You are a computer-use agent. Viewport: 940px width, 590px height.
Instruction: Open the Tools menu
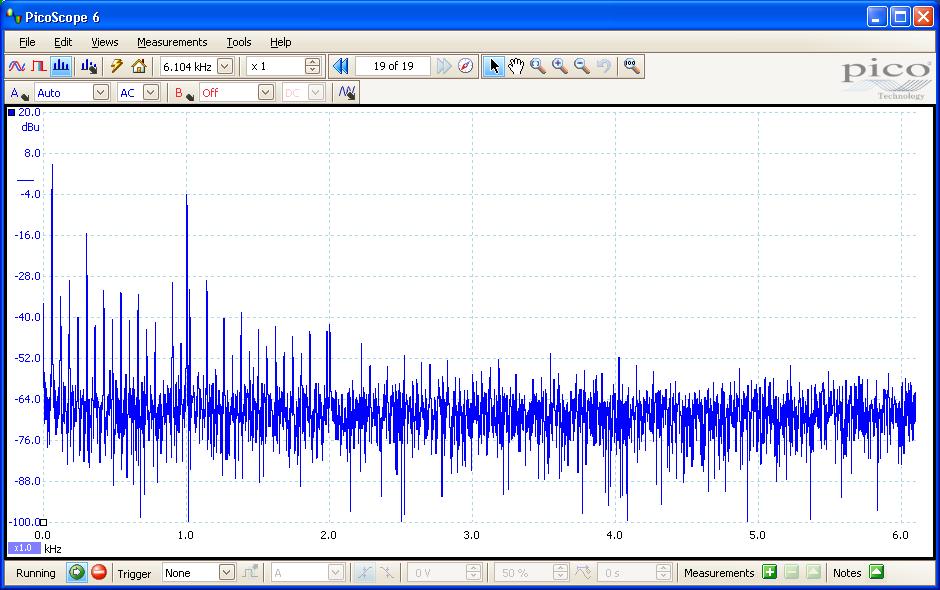coord(238,42)
